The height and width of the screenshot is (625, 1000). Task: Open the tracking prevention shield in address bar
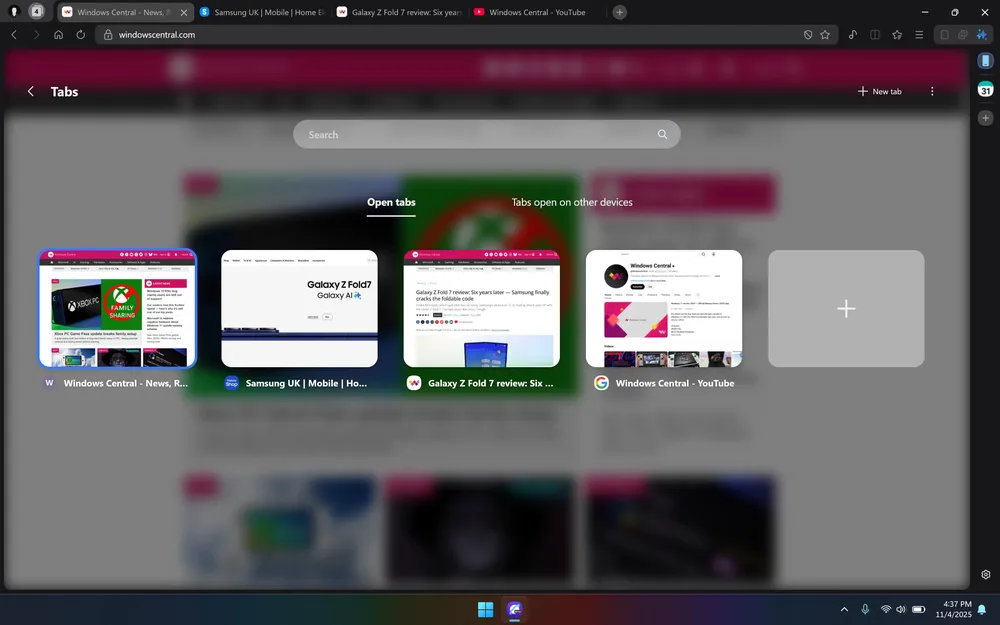[x=808, y=34]
